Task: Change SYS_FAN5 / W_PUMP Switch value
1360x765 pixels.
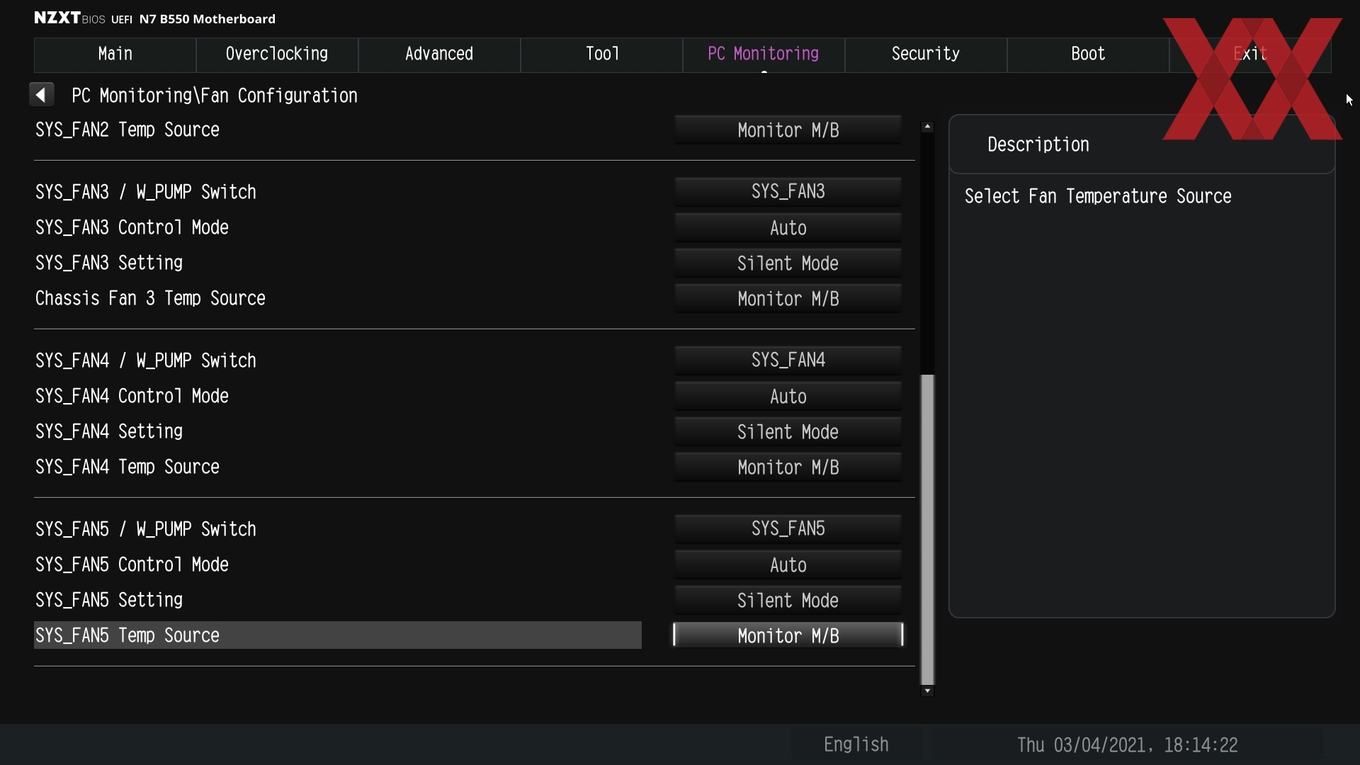Action: pos(788,528)
